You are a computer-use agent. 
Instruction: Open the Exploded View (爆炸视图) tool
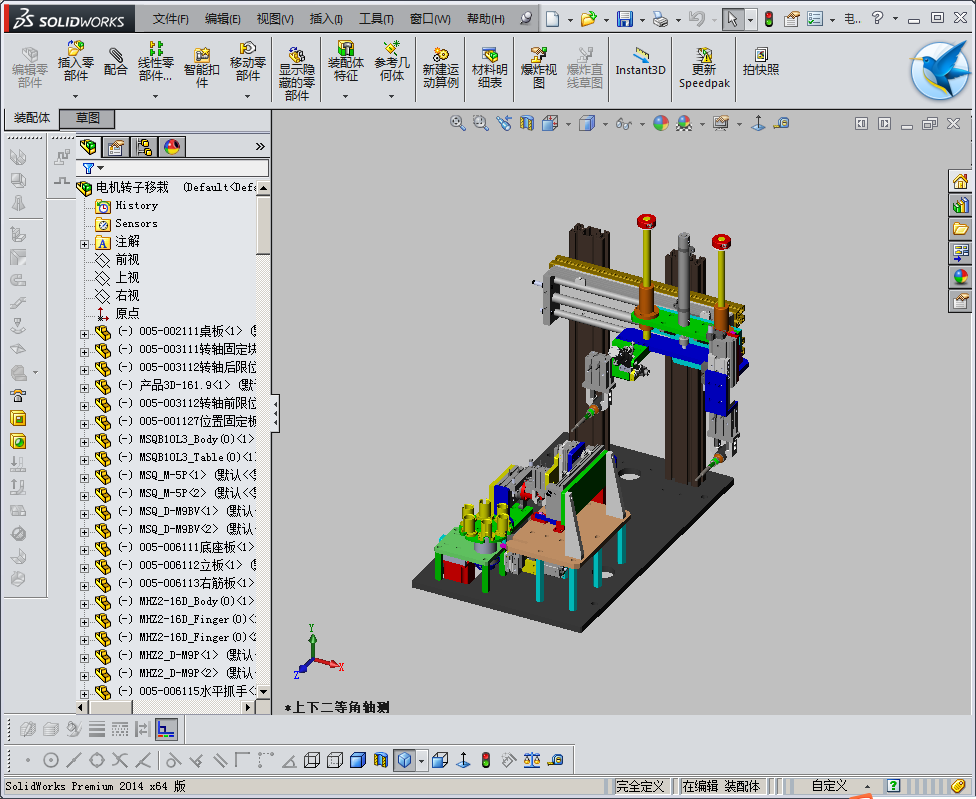pos(539,62)
